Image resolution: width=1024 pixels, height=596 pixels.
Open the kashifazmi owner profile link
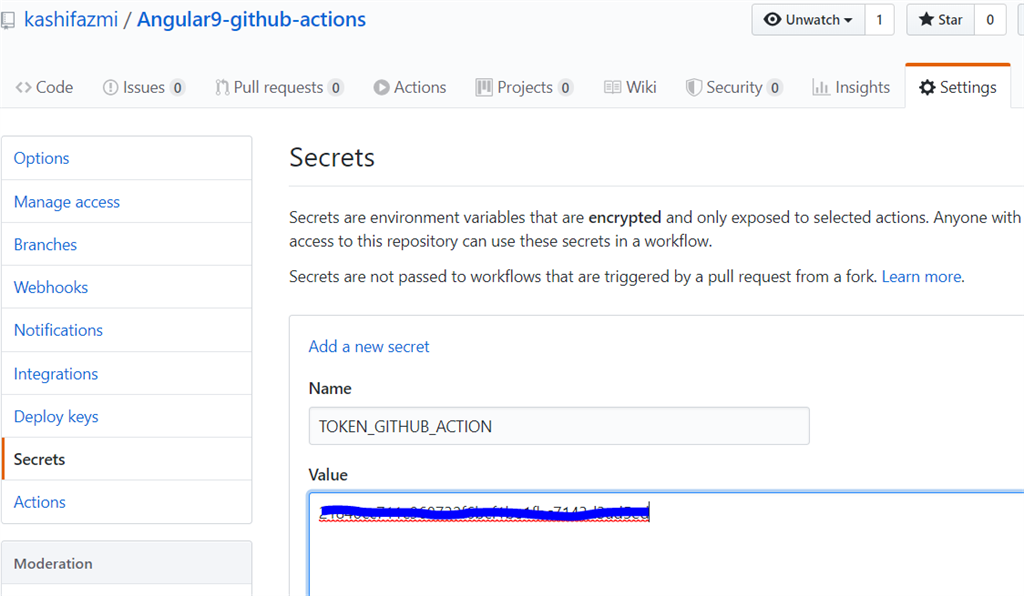[68, 20]
